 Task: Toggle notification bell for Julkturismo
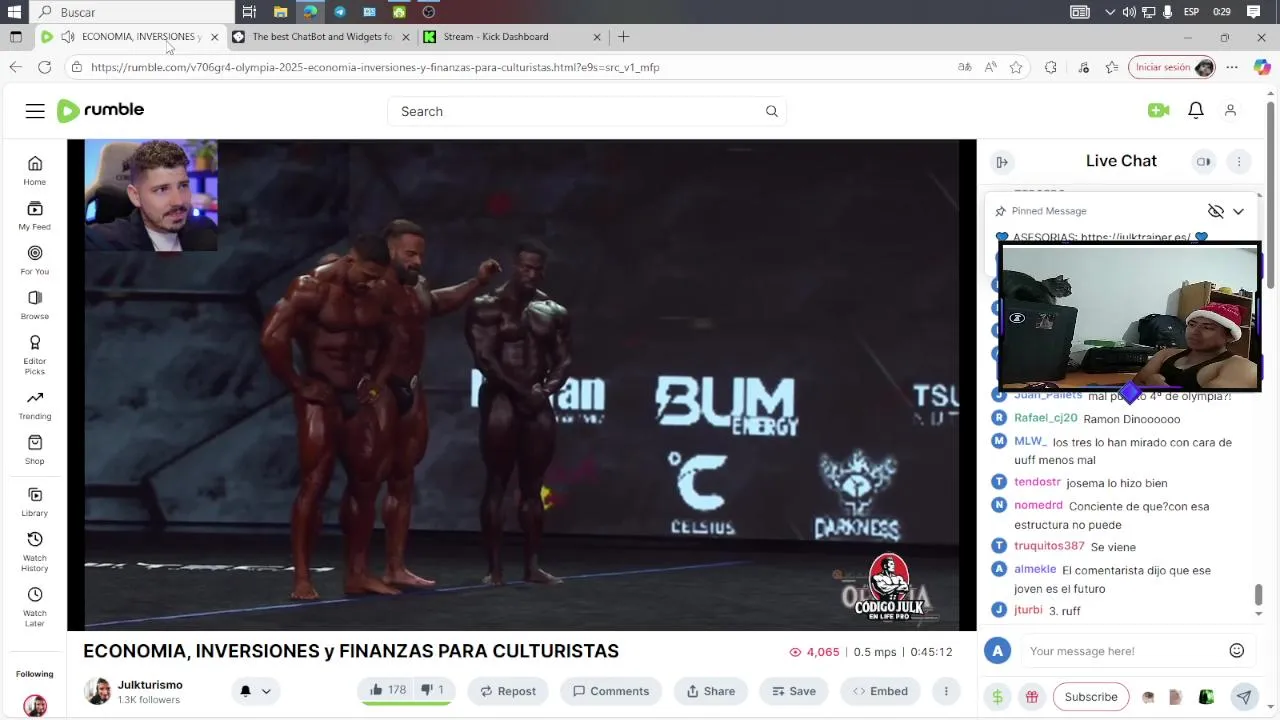click(x=245, y=691)
